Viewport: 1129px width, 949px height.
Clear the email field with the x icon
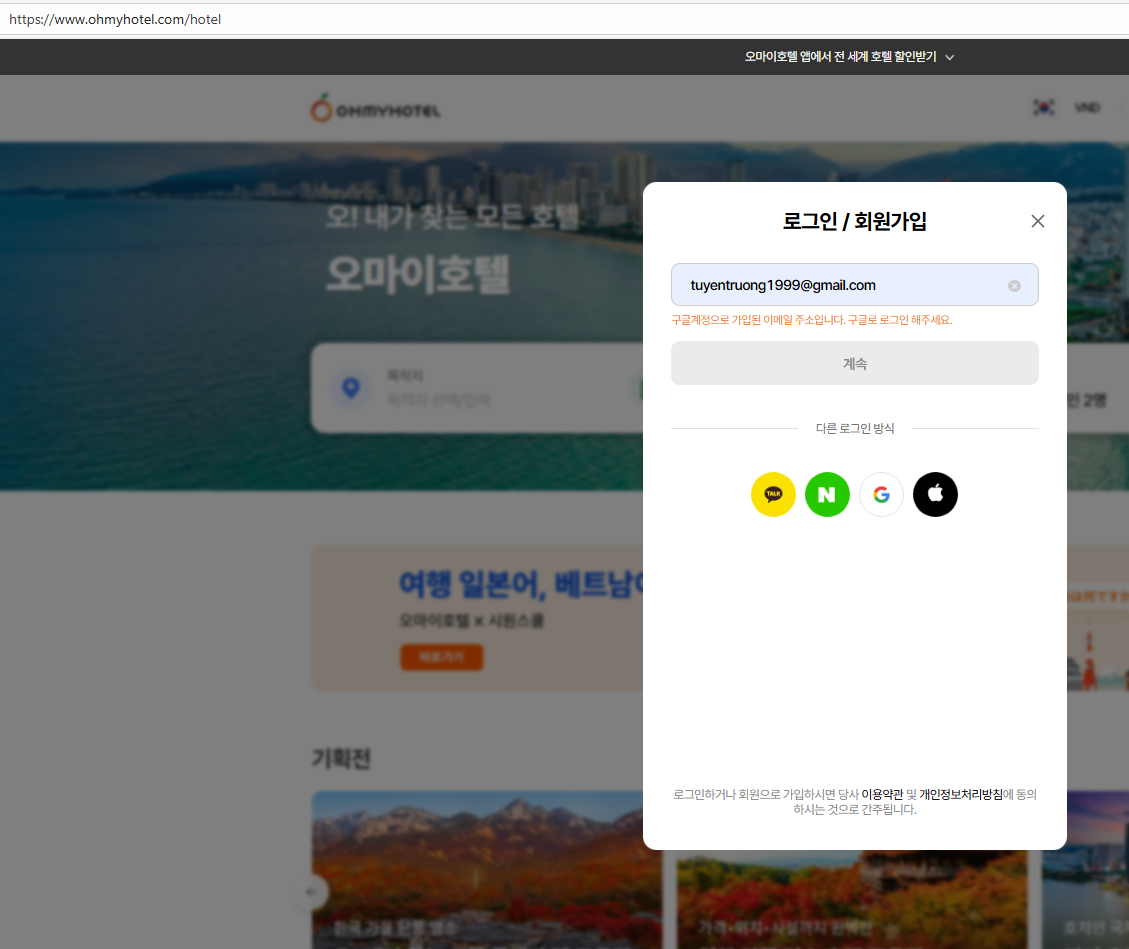click(x=1014, y=286)
